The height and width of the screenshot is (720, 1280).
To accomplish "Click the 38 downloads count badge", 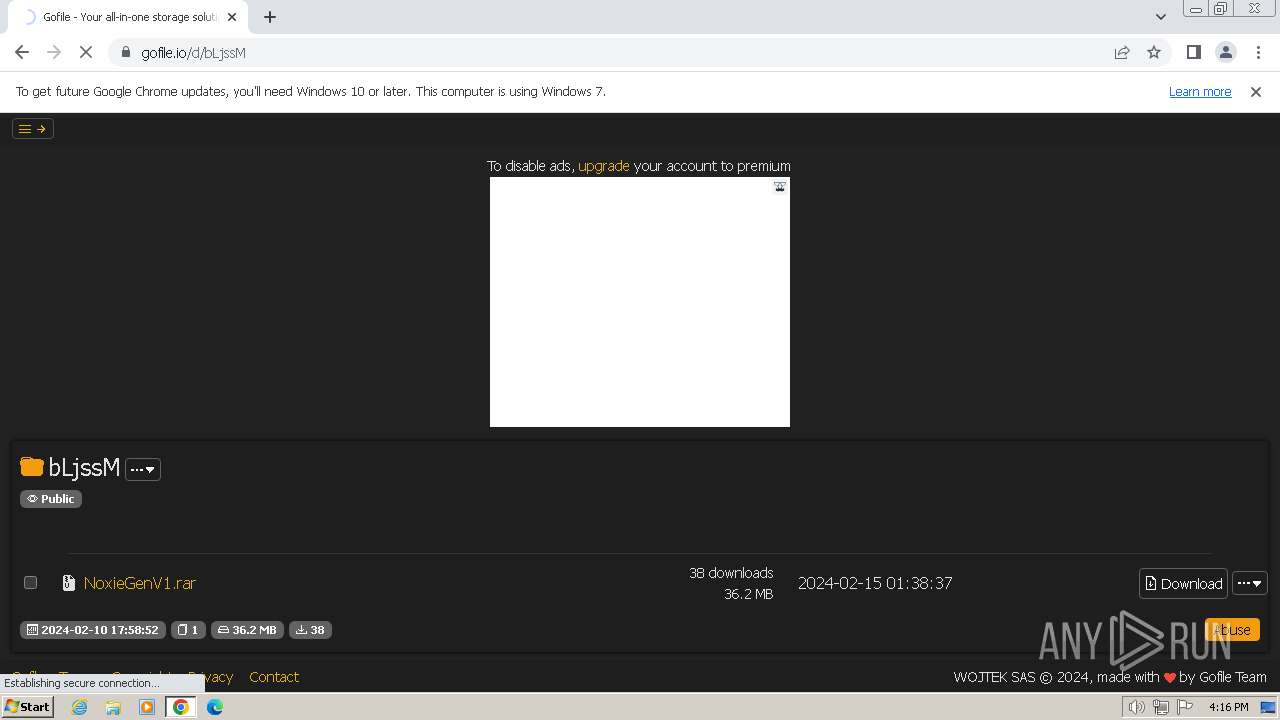I will pyautogui.click(x=310, y=629).
